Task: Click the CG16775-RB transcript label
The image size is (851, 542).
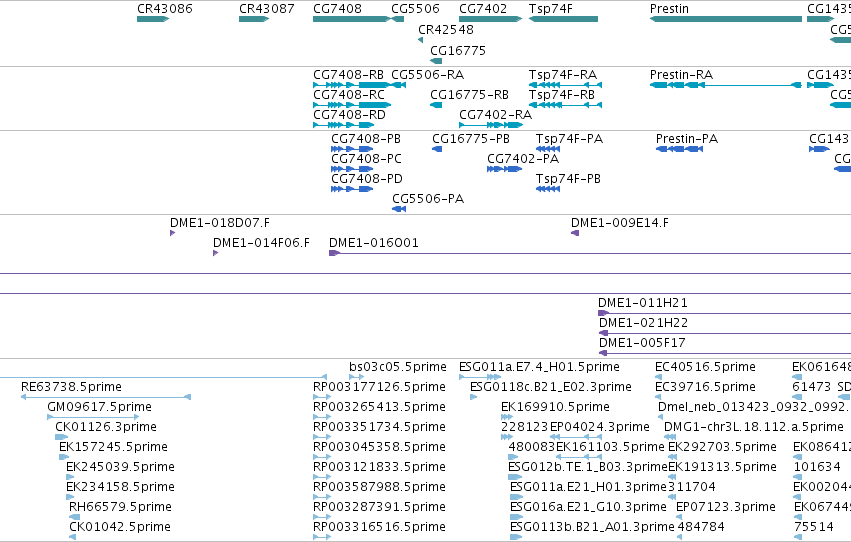Action: point(469,95)
